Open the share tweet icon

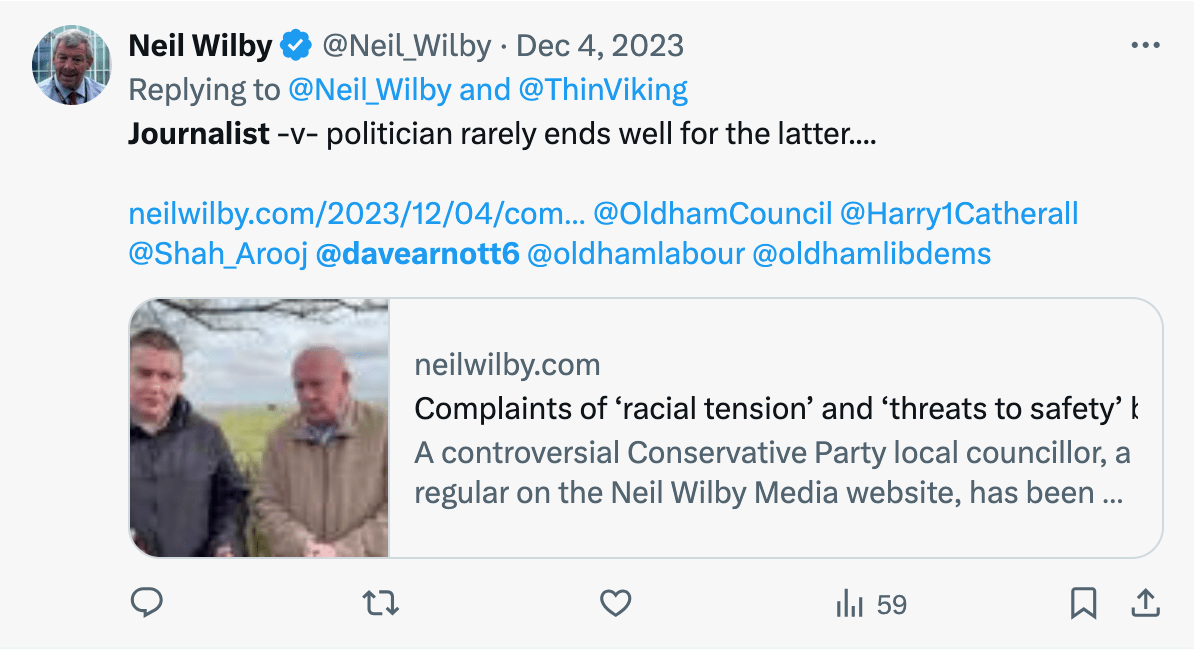click(1145, 602)
